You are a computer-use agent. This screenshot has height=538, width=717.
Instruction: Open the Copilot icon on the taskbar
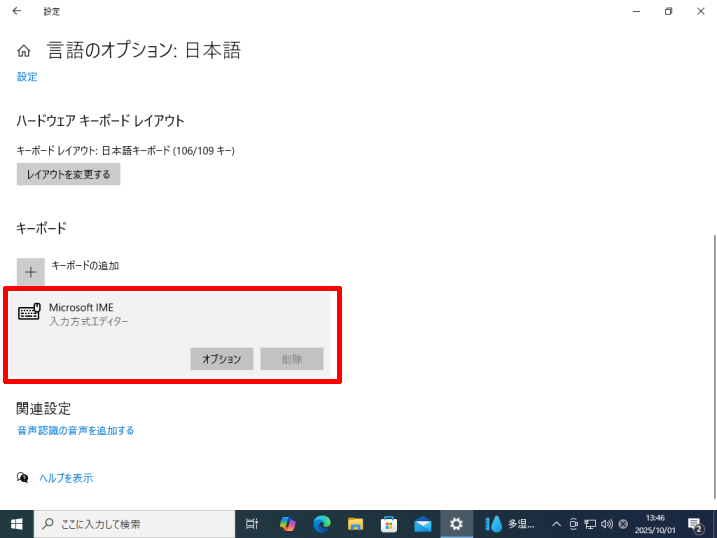point(288,523)
